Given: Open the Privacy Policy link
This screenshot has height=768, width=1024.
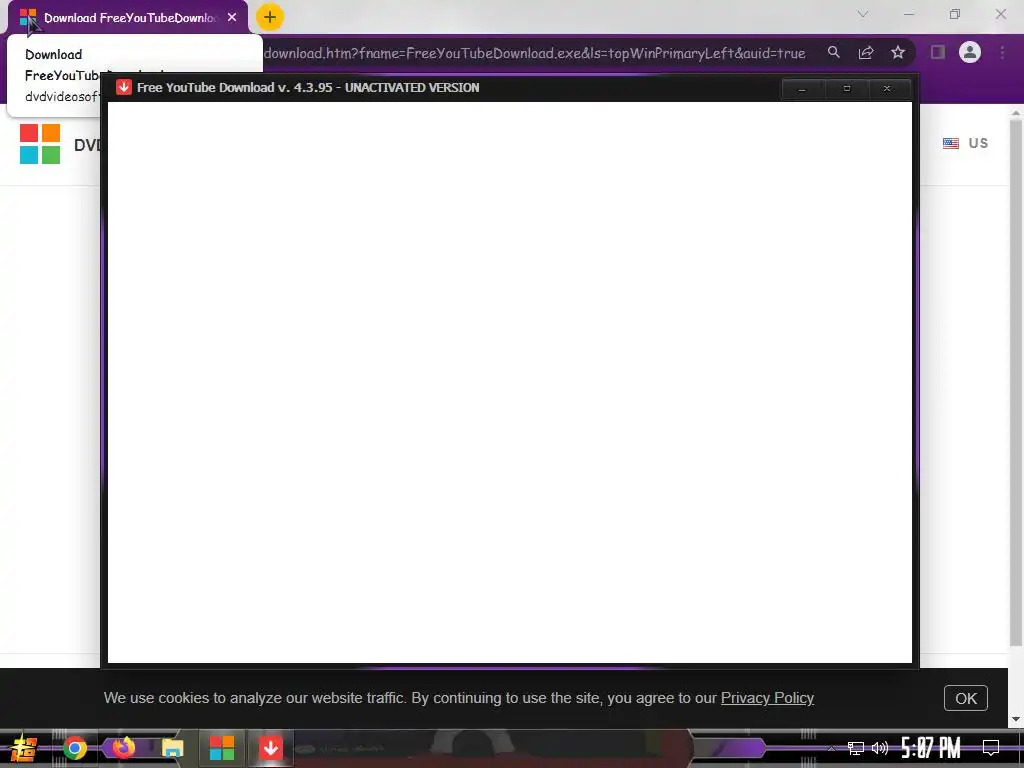Looking at the screenshot, I should (x=767, y=698).
